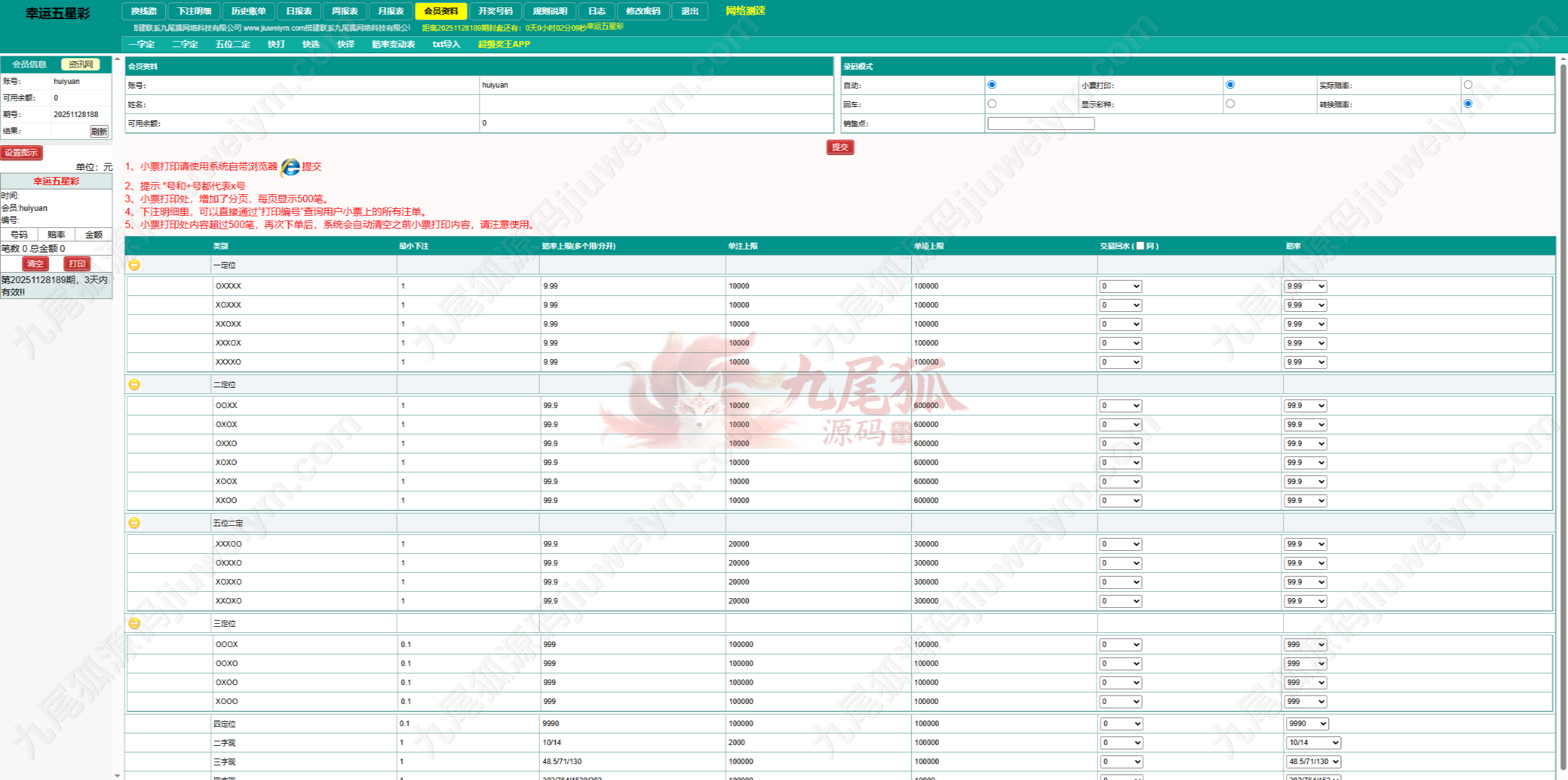Collapse the 二定位 yellow minus icon
Viewport: 1568px width, 780px height.
pyautogui.click(x=134, y=384)
